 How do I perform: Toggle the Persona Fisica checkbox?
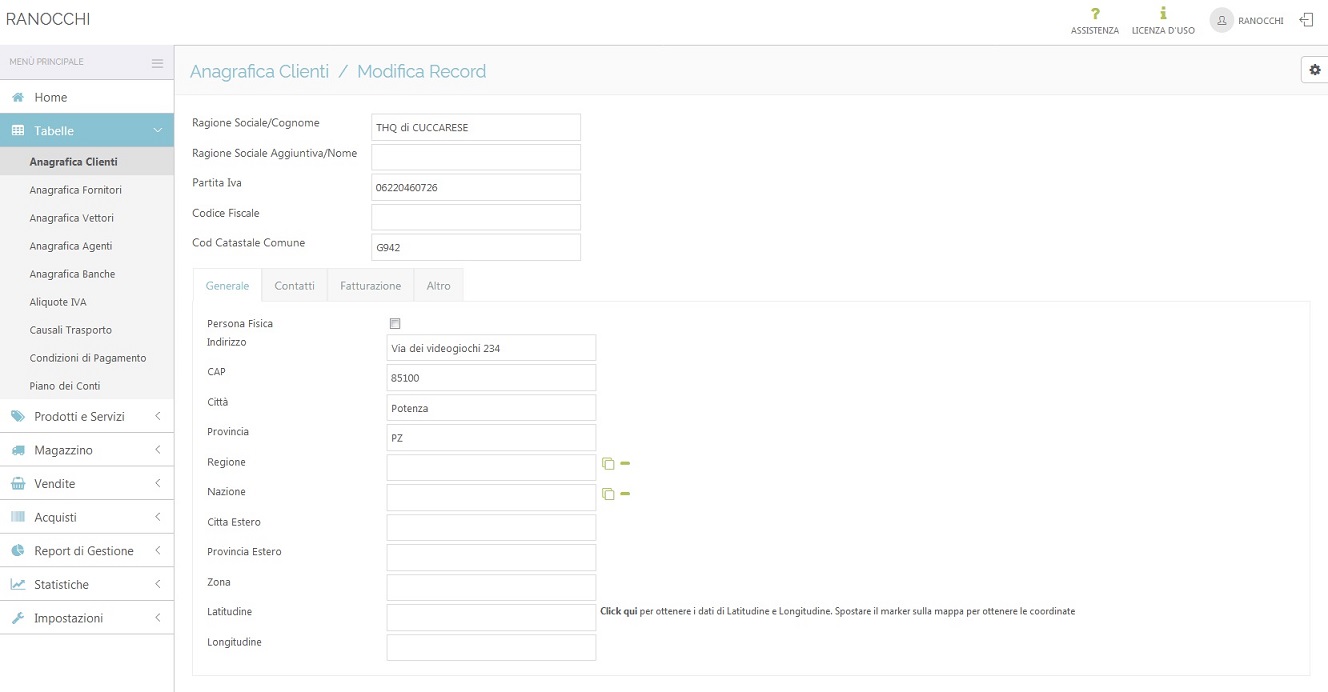pos(395,324)
